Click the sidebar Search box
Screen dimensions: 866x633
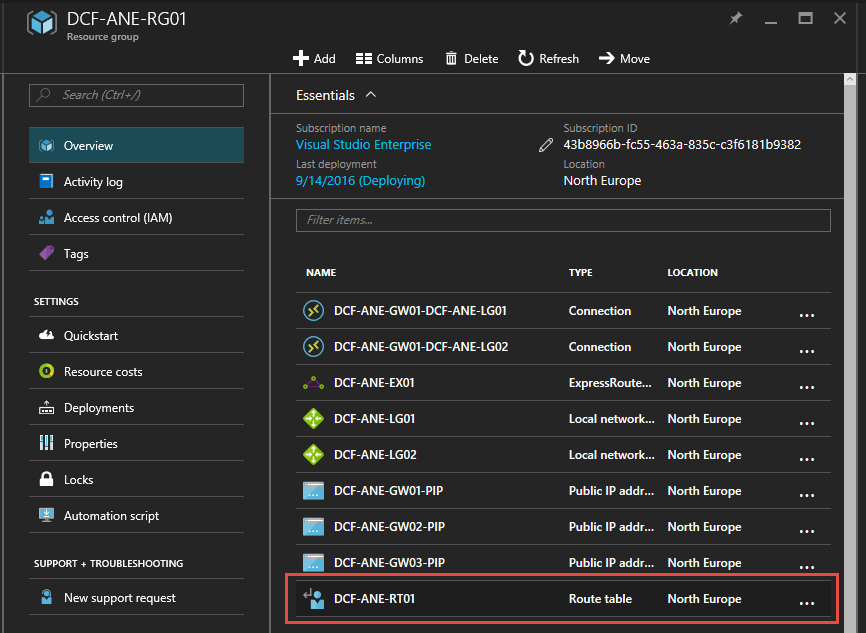point(137,95)
